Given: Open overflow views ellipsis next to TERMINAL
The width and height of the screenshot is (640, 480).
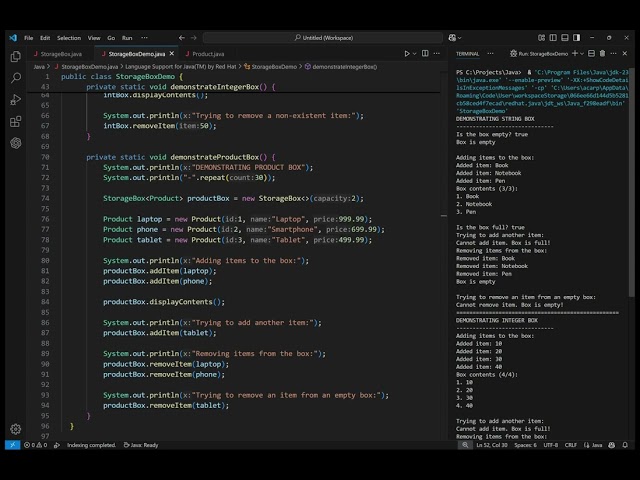Looking at the screenshot, I should coord(490,53).
